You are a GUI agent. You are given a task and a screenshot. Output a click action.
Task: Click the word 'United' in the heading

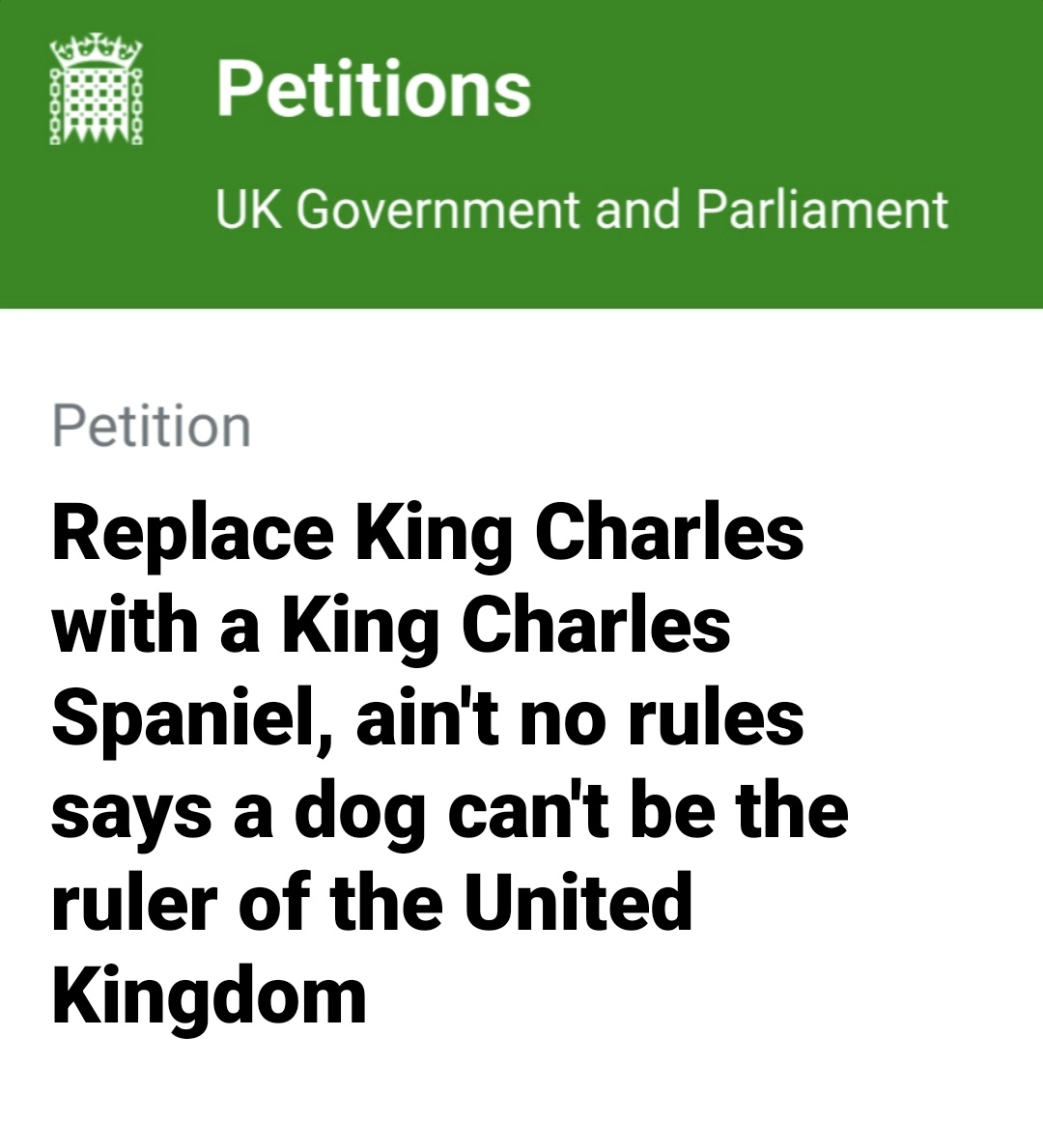[x=578, y=901]
